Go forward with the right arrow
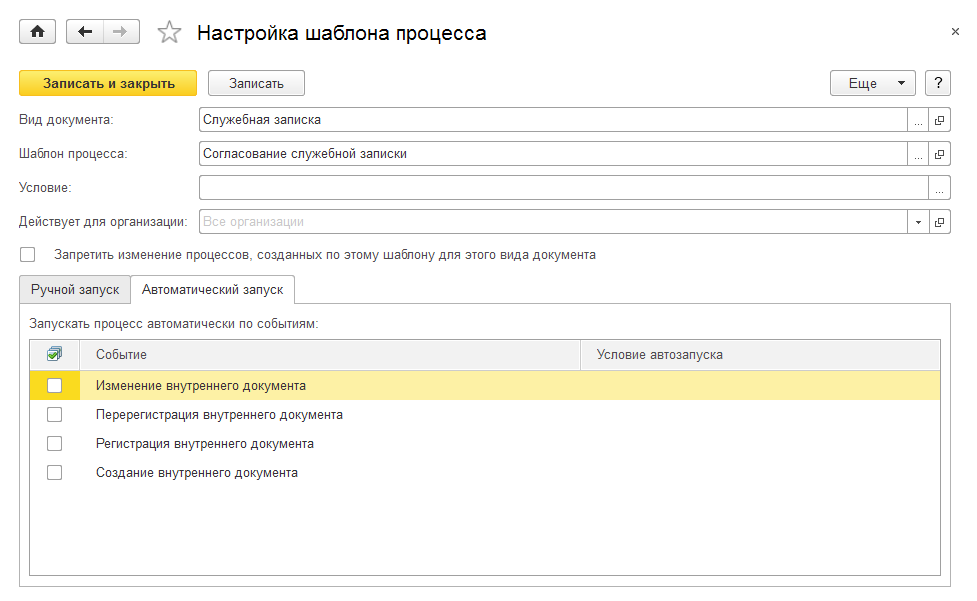977x601 pixels. point(120,32)
